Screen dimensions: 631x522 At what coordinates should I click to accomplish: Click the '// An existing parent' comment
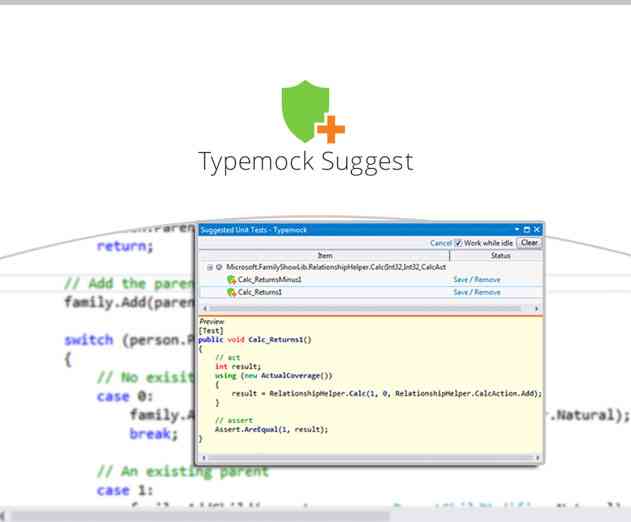(183, 471)
